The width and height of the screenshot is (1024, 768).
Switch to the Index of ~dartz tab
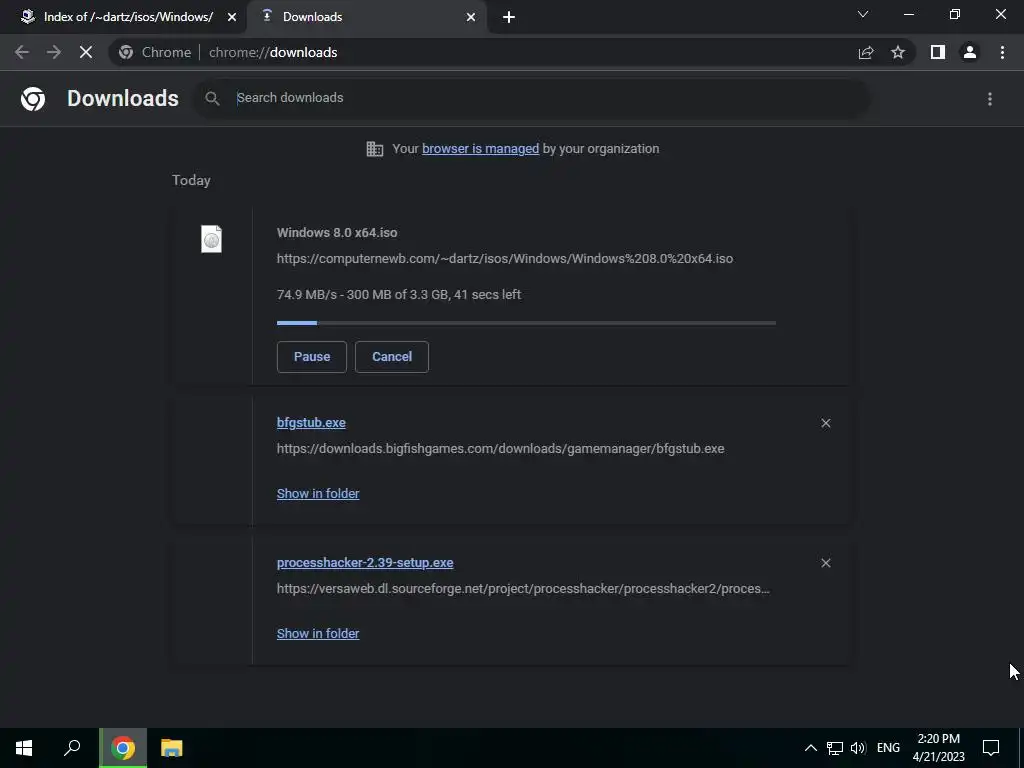click(128, 17)
